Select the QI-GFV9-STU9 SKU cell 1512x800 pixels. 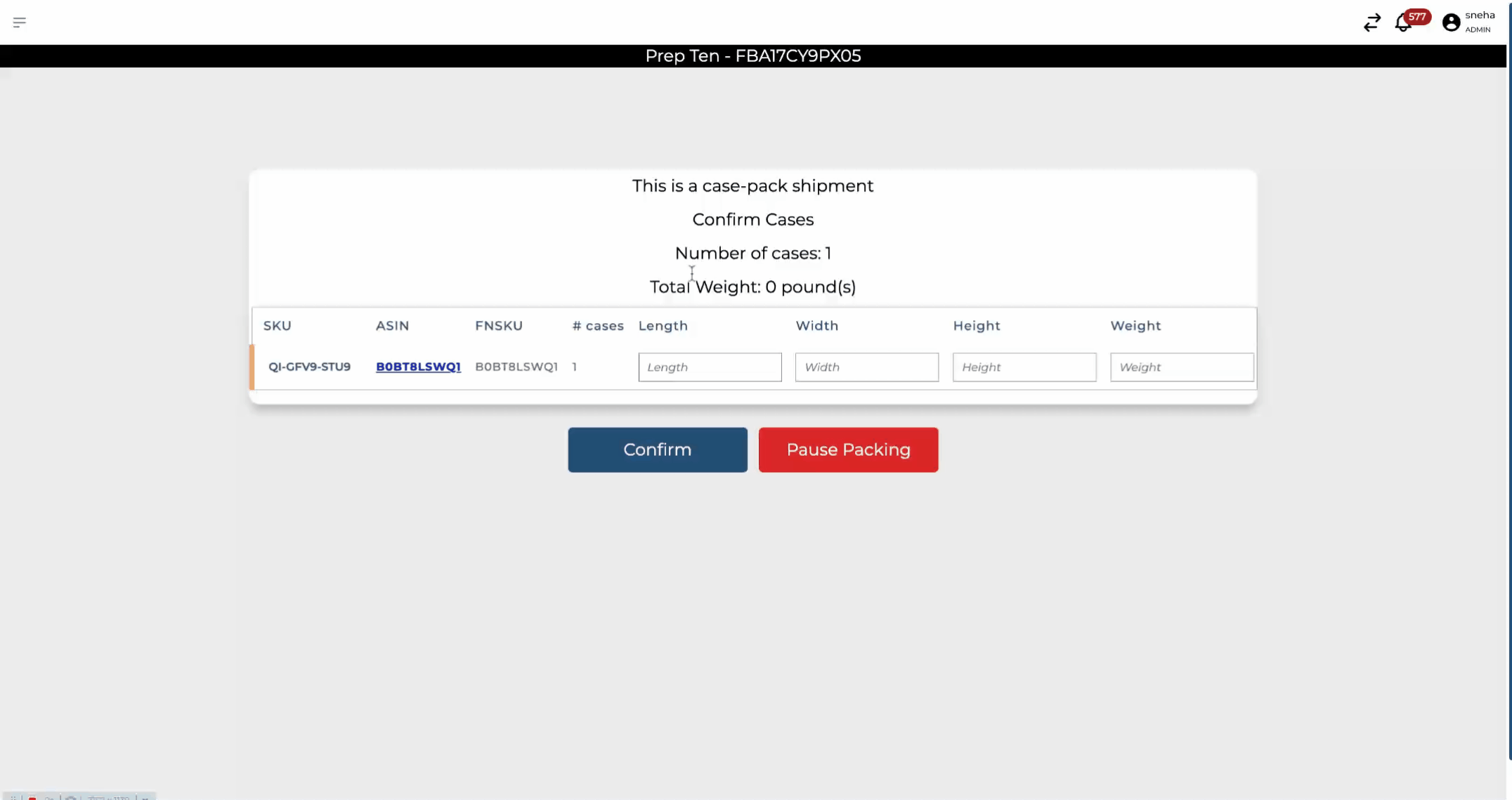click(309, 367)
